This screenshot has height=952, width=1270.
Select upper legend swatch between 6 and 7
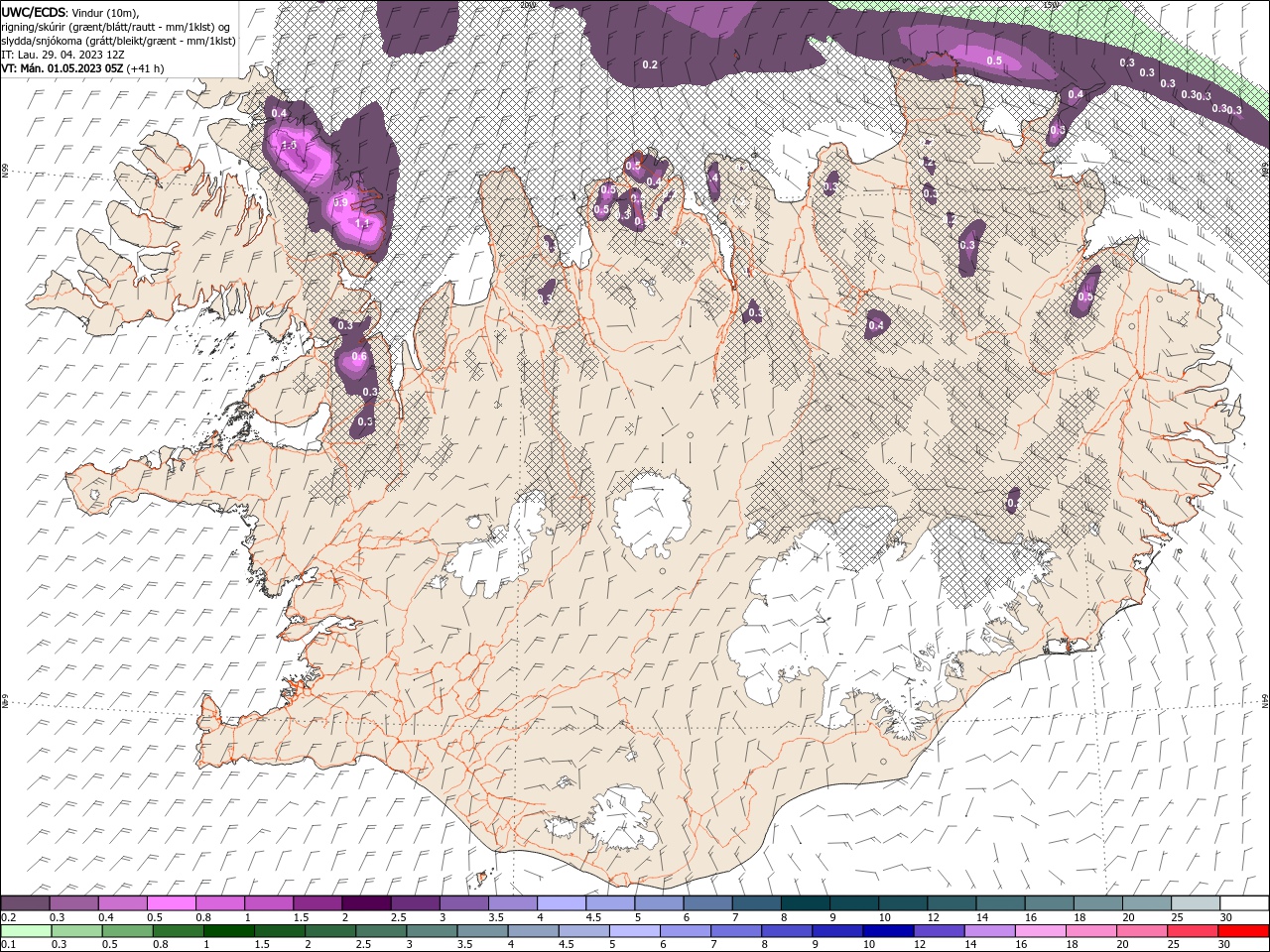[x=707, y=903]
